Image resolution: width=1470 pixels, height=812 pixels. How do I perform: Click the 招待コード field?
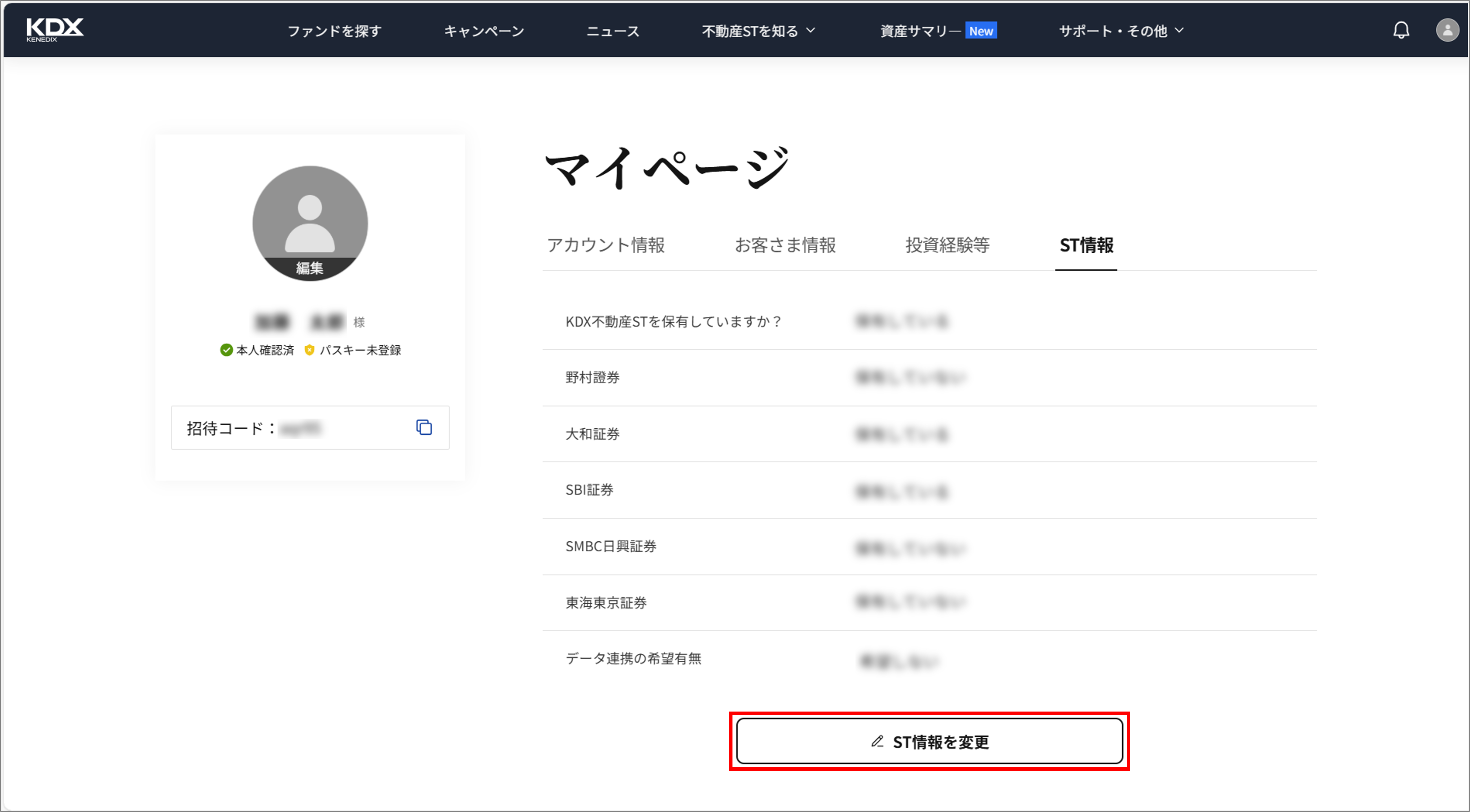[310, 427]
